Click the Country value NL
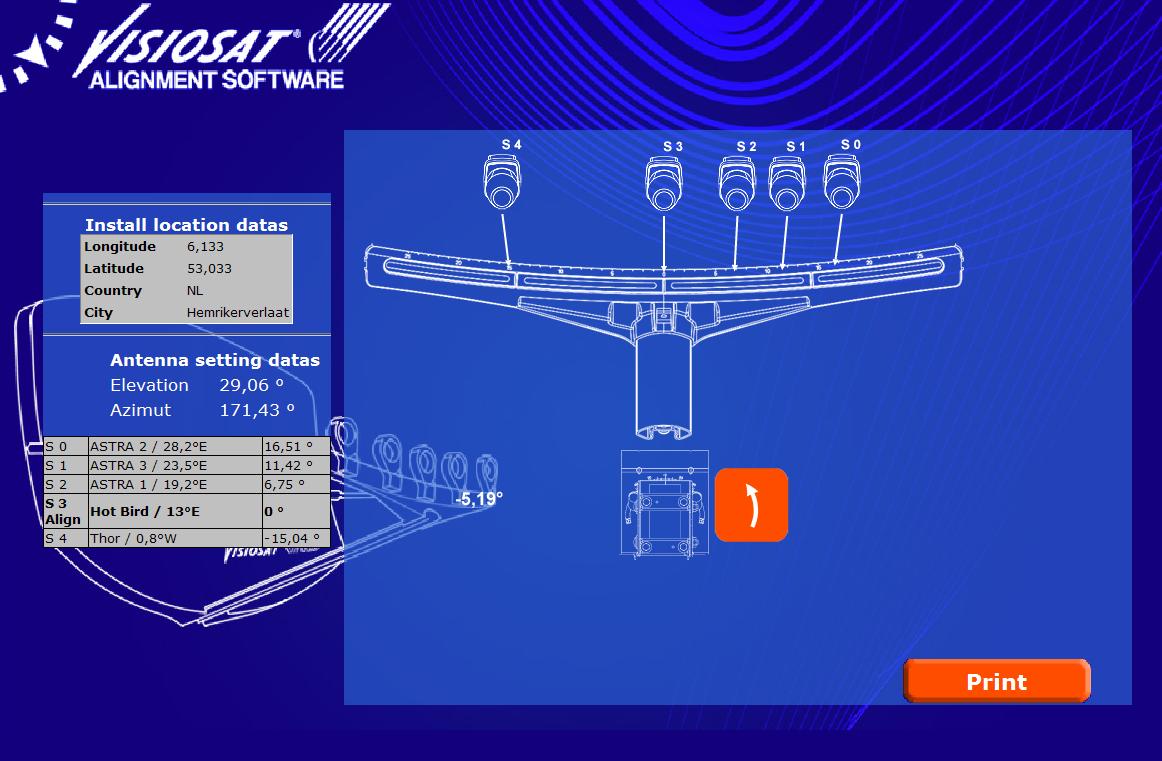This screenshot has width=1162, height=761. pyautogui.click(x=195, y=290)
